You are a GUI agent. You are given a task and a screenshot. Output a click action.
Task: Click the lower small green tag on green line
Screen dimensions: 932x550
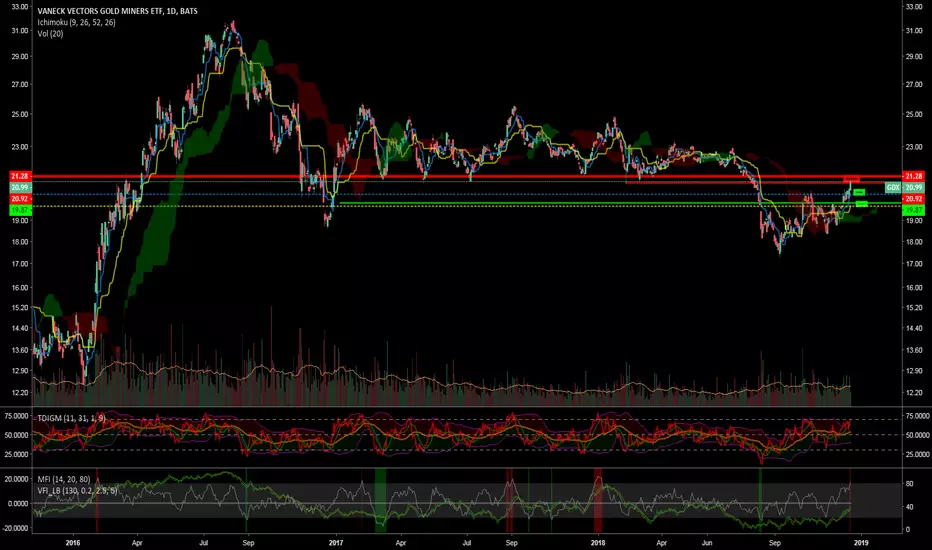click(862, 204)
